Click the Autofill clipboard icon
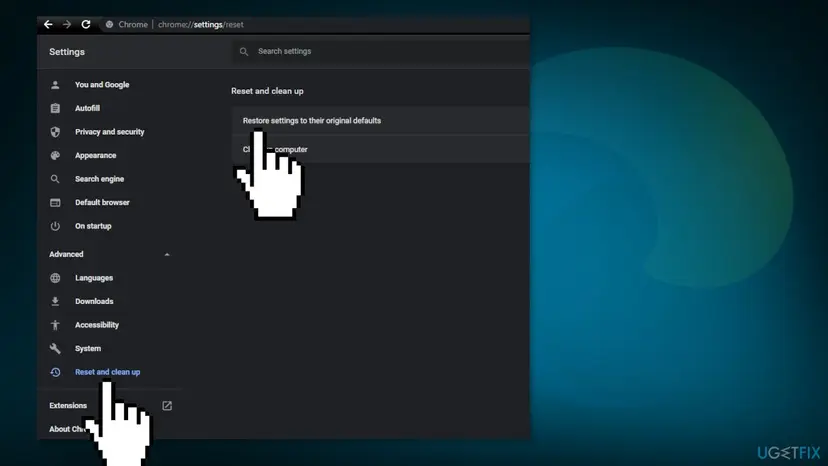This screenshot has width=828, height=466. click(x=55, y=108)
